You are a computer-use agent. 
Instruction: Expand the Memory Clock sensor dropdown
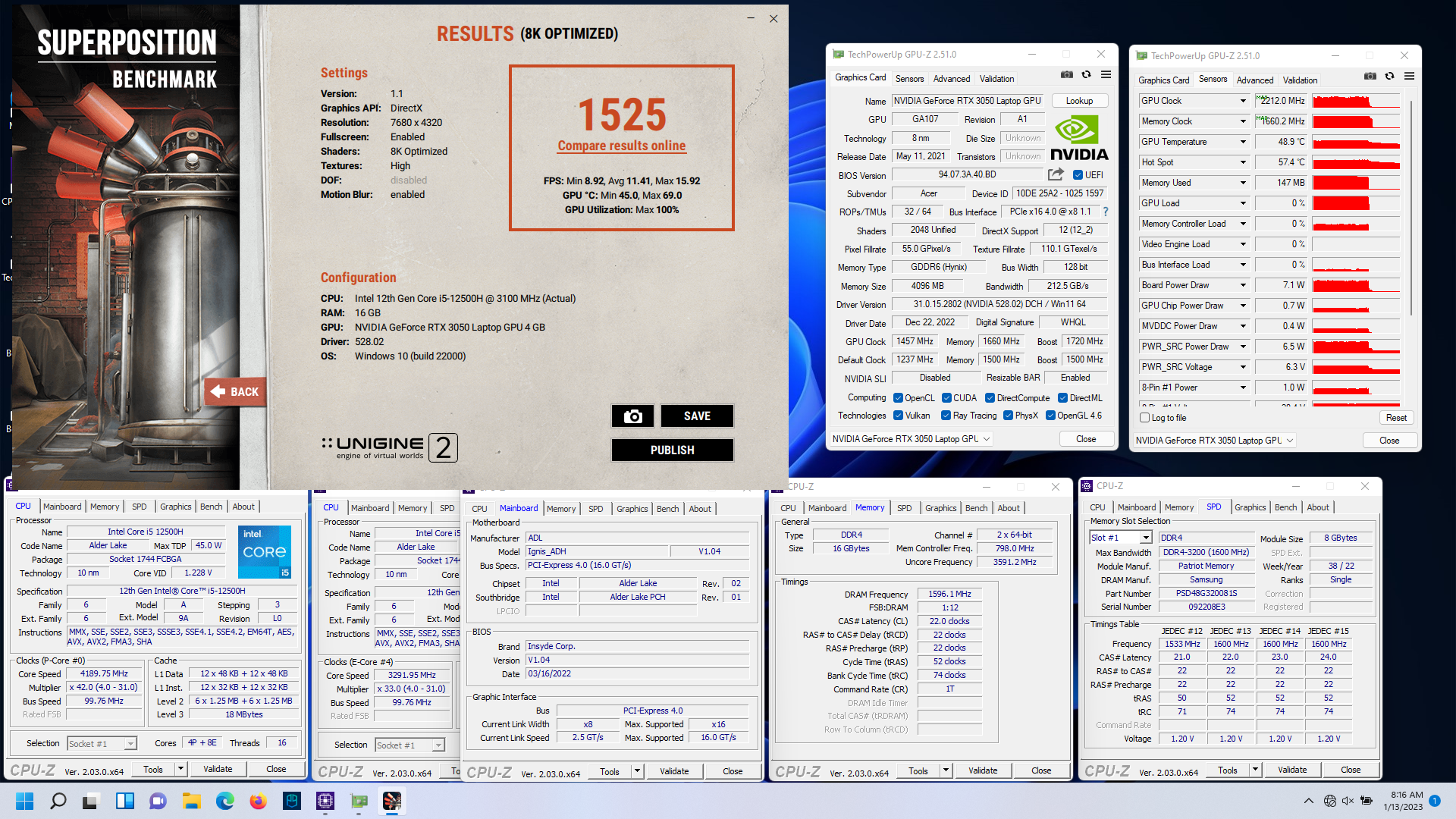coord(1243,121)
